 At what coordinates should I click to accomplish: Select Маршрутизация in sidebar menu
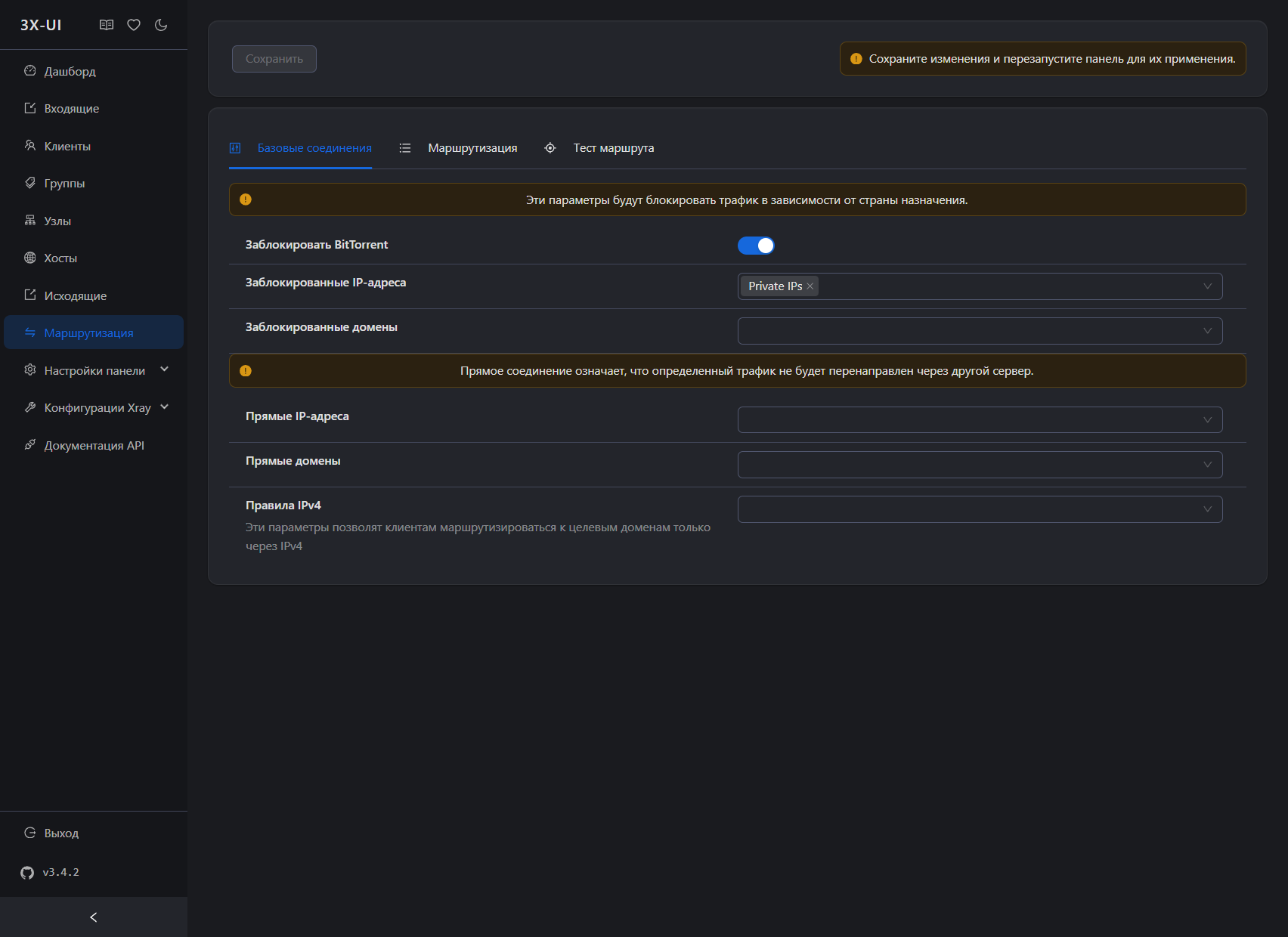[94, 332]
